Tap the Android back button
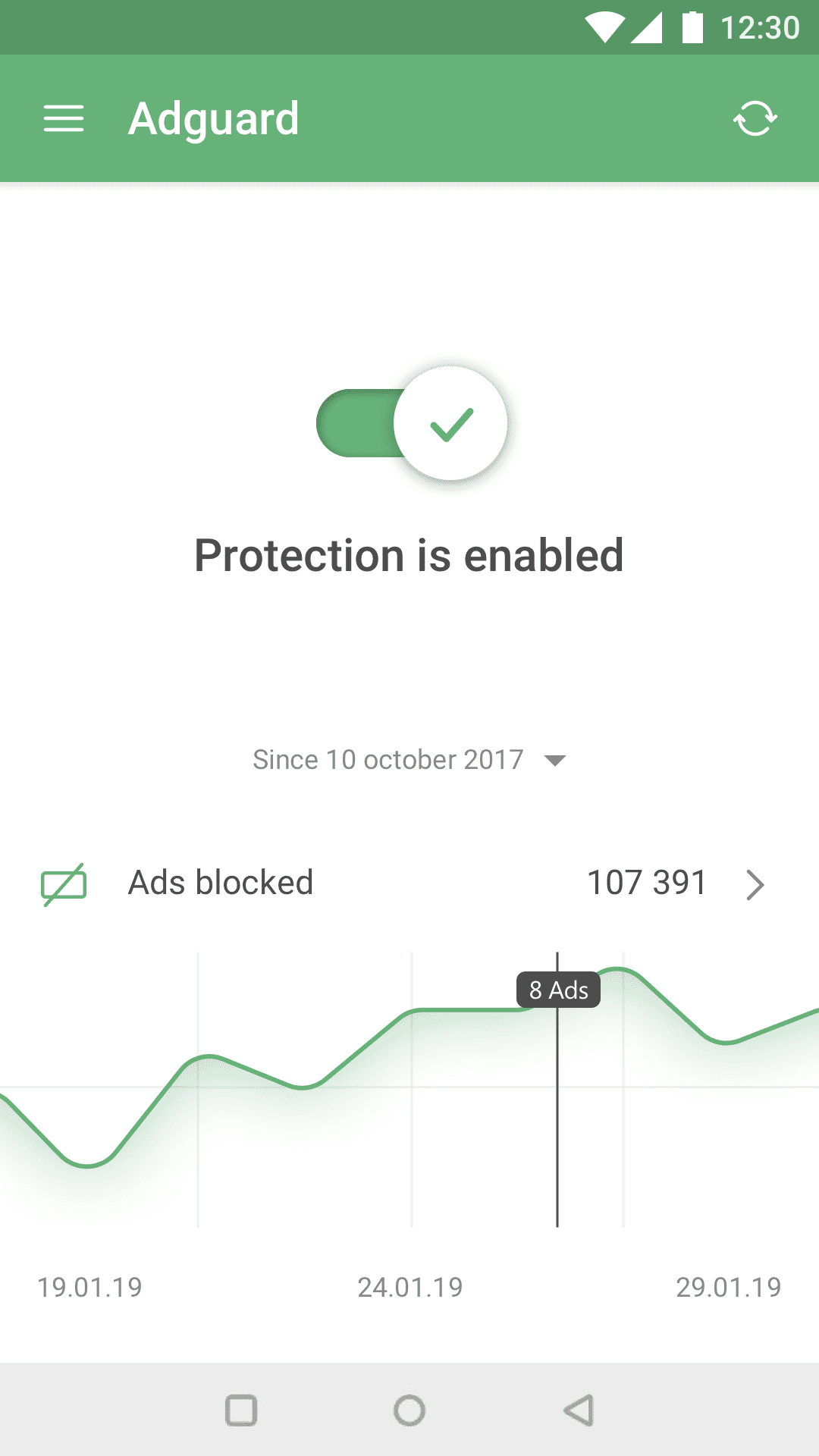The width and height of the screenshot is (819, 1456). click(579, 1410)
